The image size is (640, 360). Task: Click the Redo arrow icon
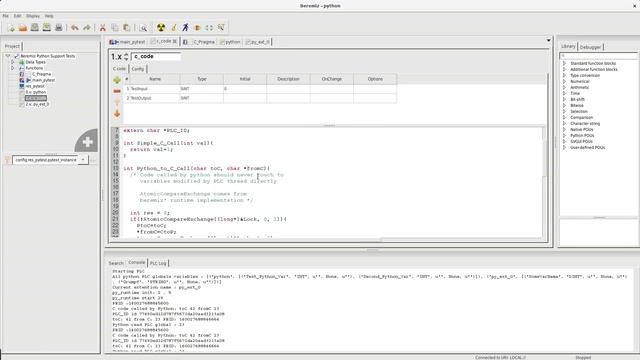[87, 28]
